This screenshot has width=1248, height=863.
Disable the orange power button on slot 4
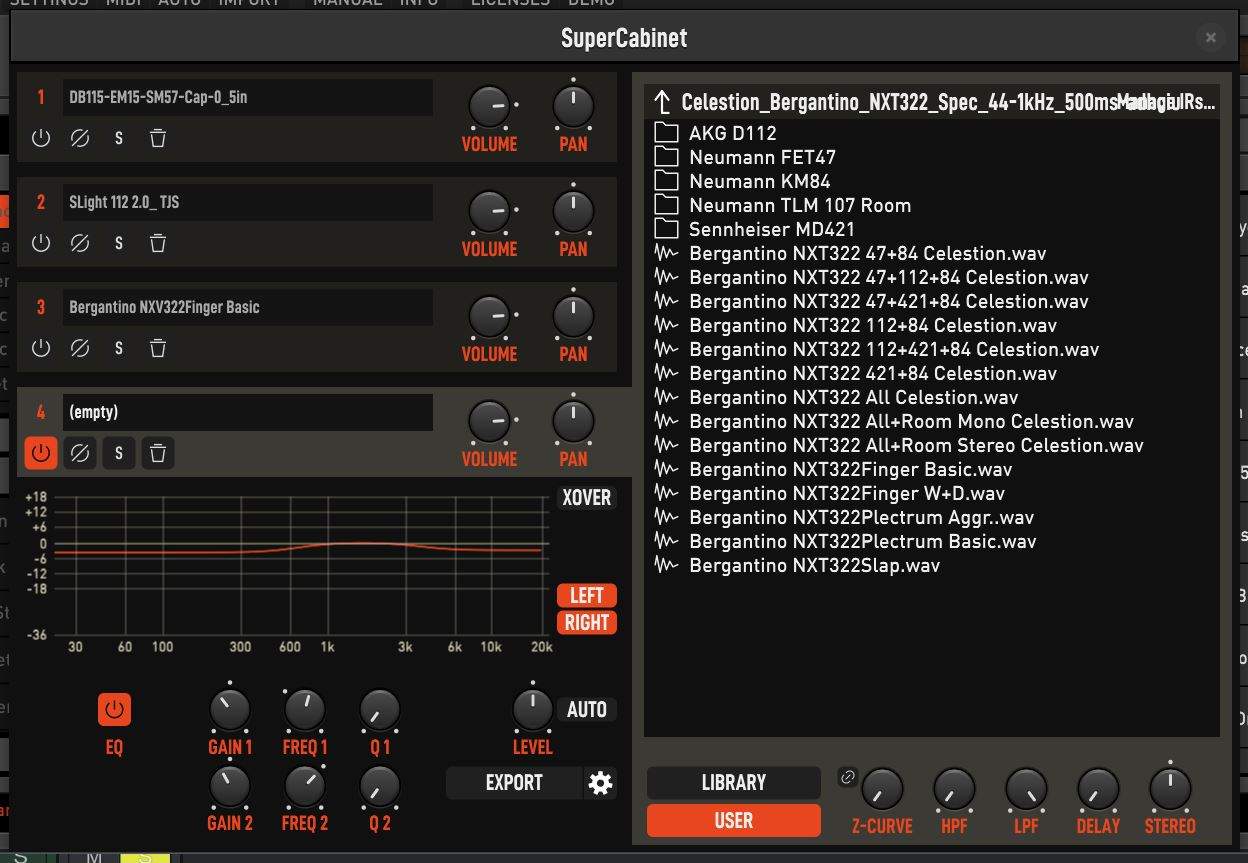coord(41,453)
